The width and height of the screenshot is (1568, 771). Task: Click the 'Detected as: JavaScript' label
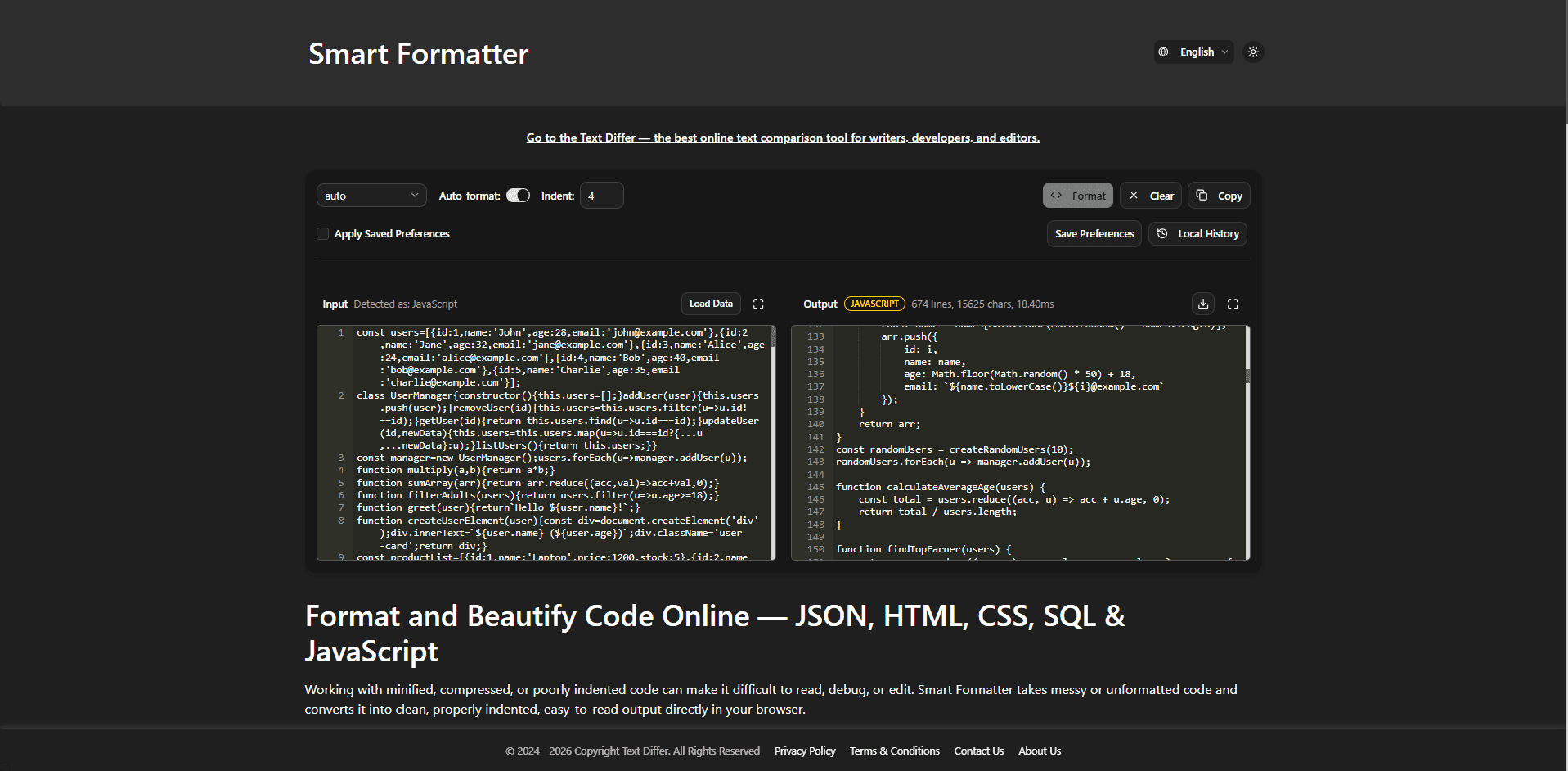[x=406, y=304]
